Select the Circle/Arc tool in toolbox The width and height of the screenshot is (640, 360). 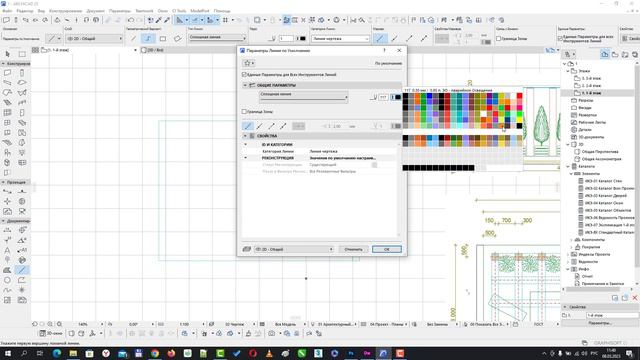7,280
